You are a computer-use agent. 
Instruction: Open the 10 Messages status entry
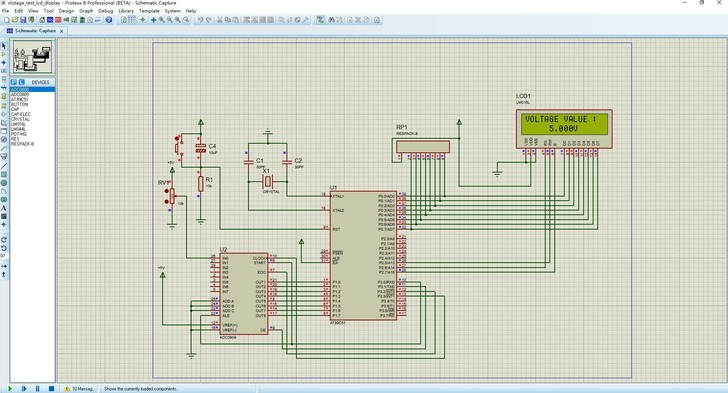[x=79, y=389]
